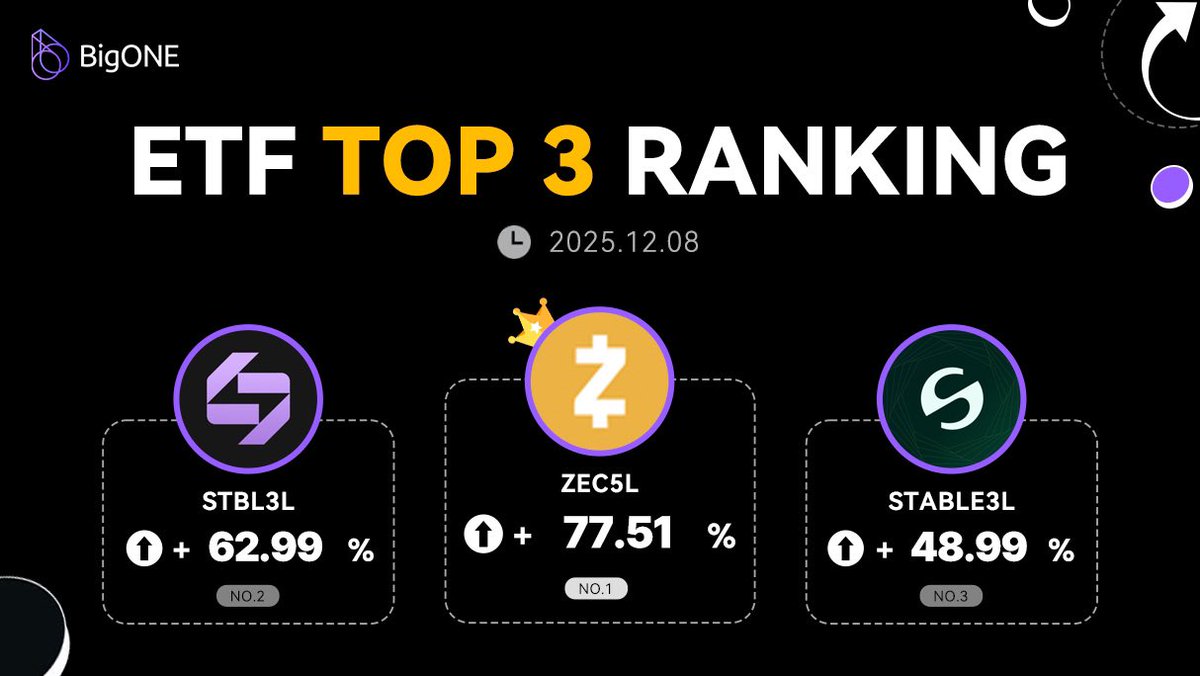
Task: Click the ZEC5L ticker label
Action: pyautogui.click(x=601, y=487)
